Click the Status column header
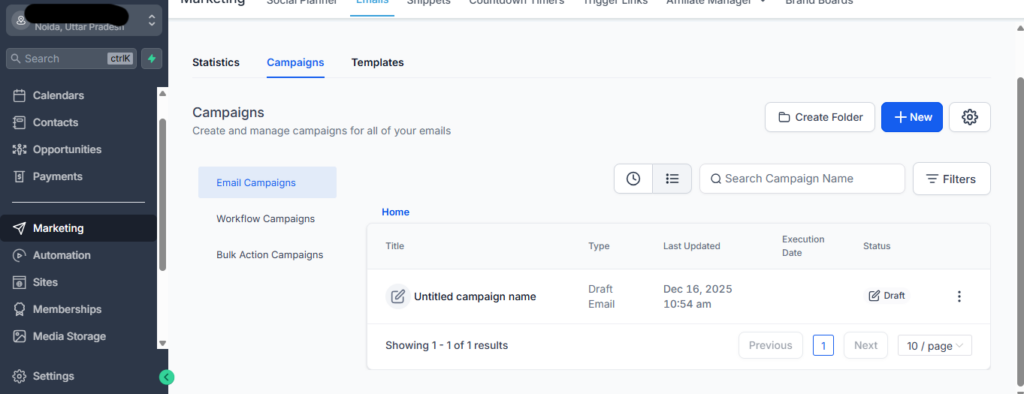This screenshot has width=1024, height=394. (877, 246)
